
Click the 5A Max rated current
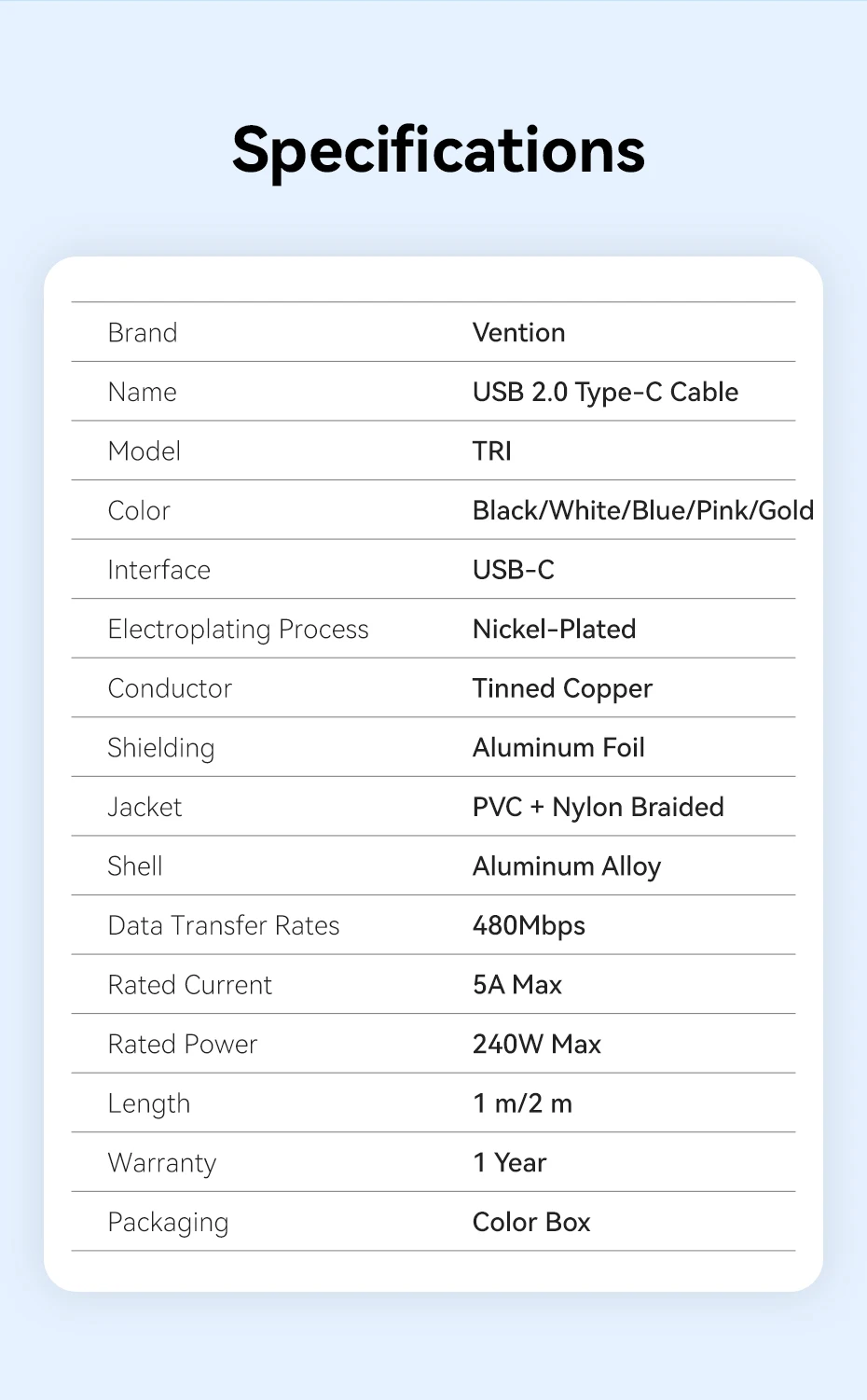click(x=517, y=985)
